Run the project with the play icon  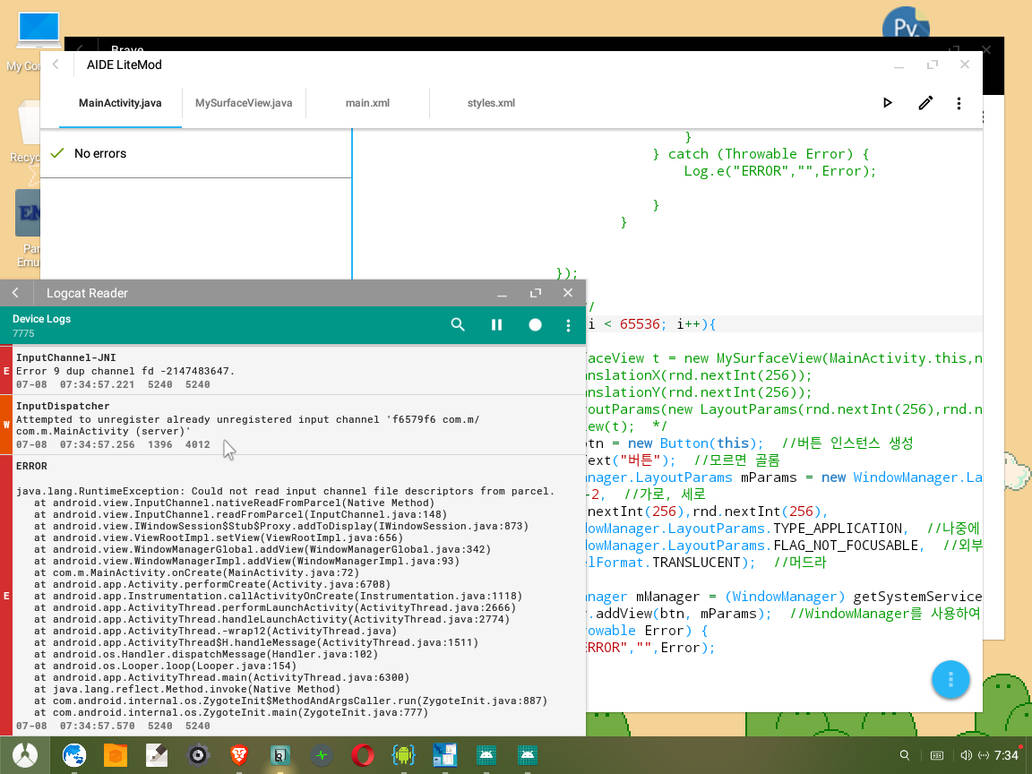click(x=887, y=103)
